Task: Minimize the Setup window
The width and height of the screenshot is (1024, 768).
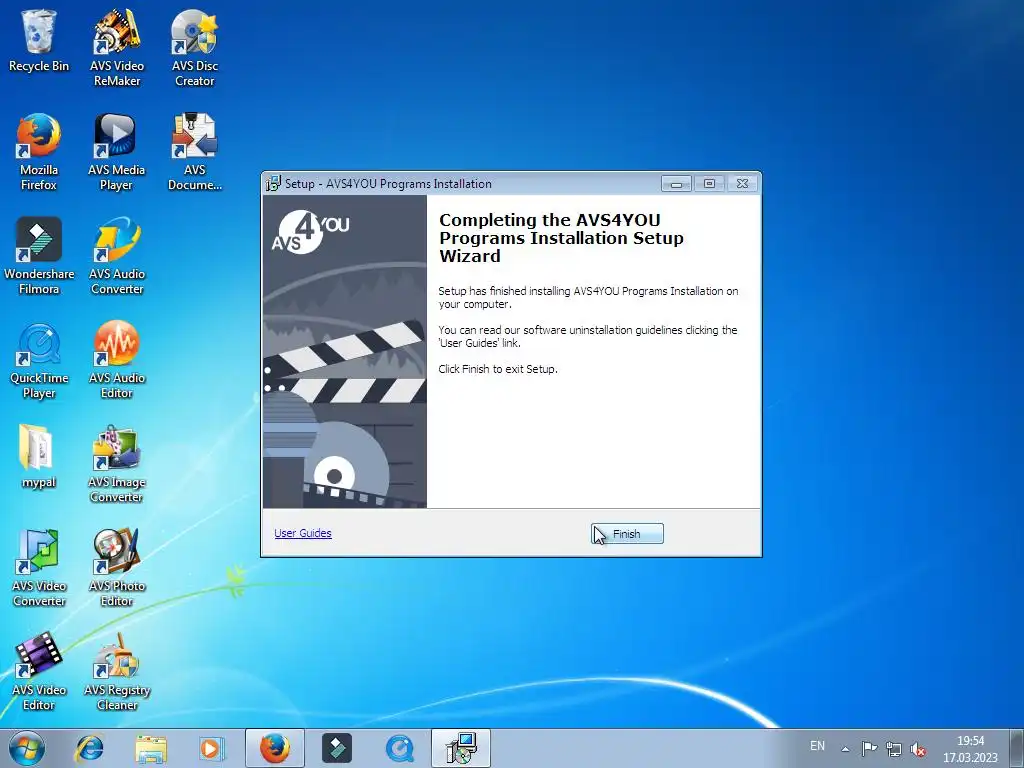Action: pos(676,184)
